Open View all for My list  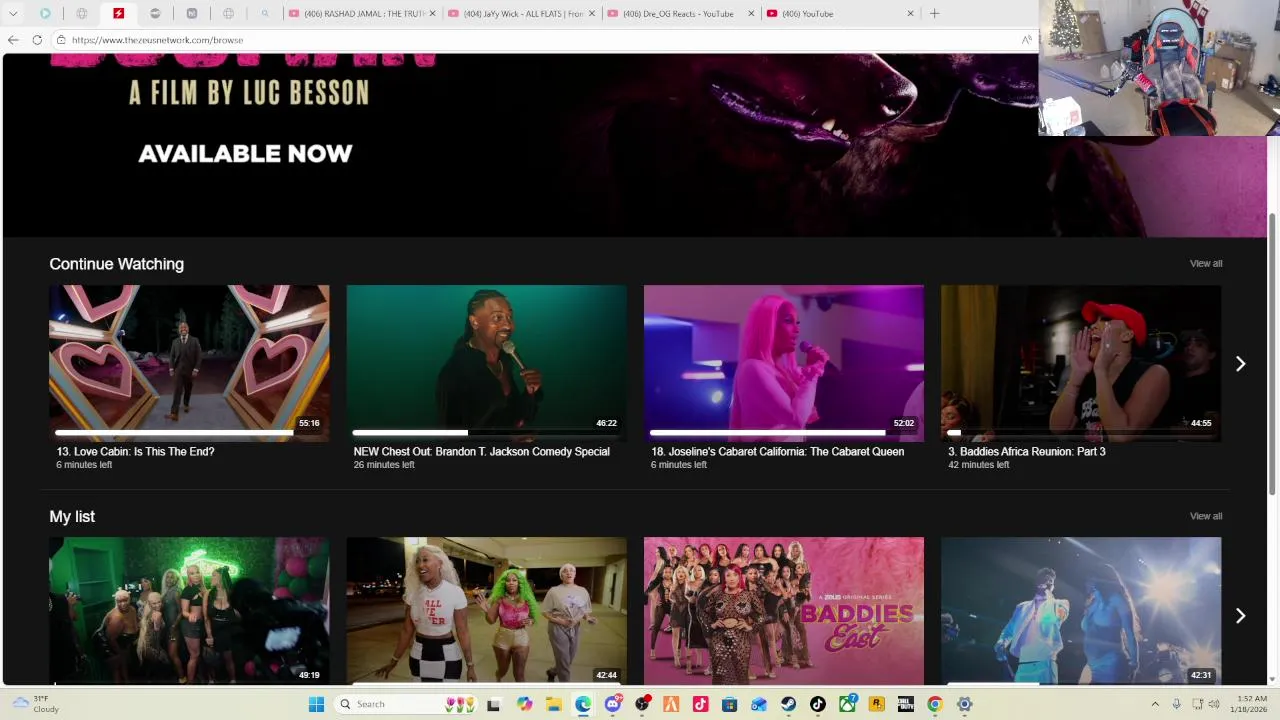(x=1206, y=516)
